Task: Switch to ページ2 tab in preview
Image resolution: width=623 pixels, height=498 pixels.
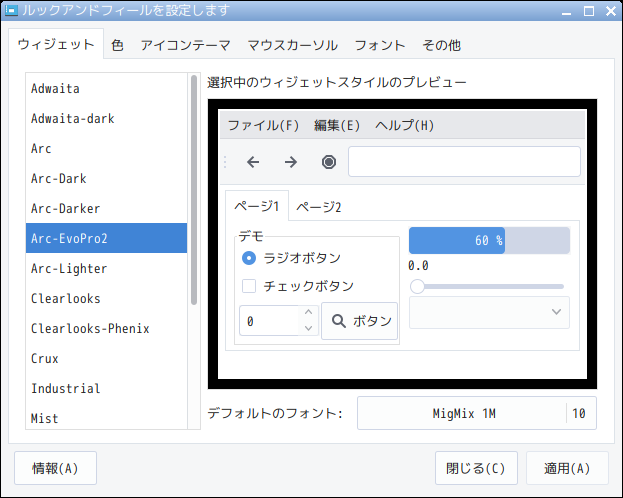Action: [x=319, y=207]
